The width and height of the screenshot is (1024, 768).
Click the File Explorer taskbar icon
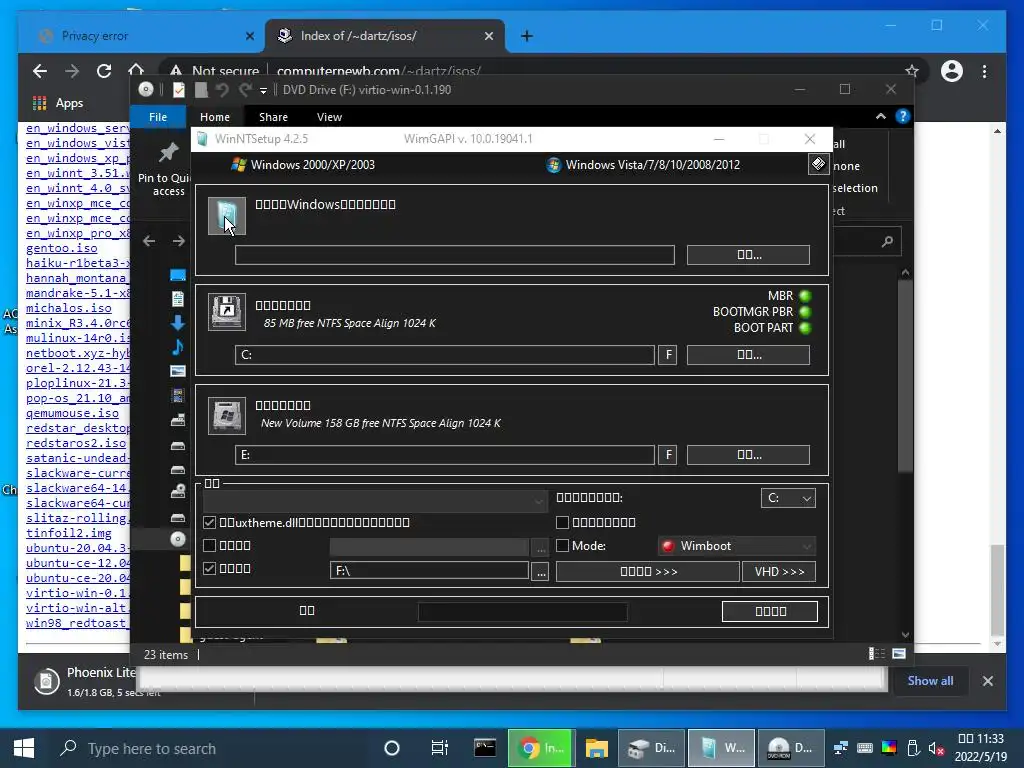(x=596, y=748)
